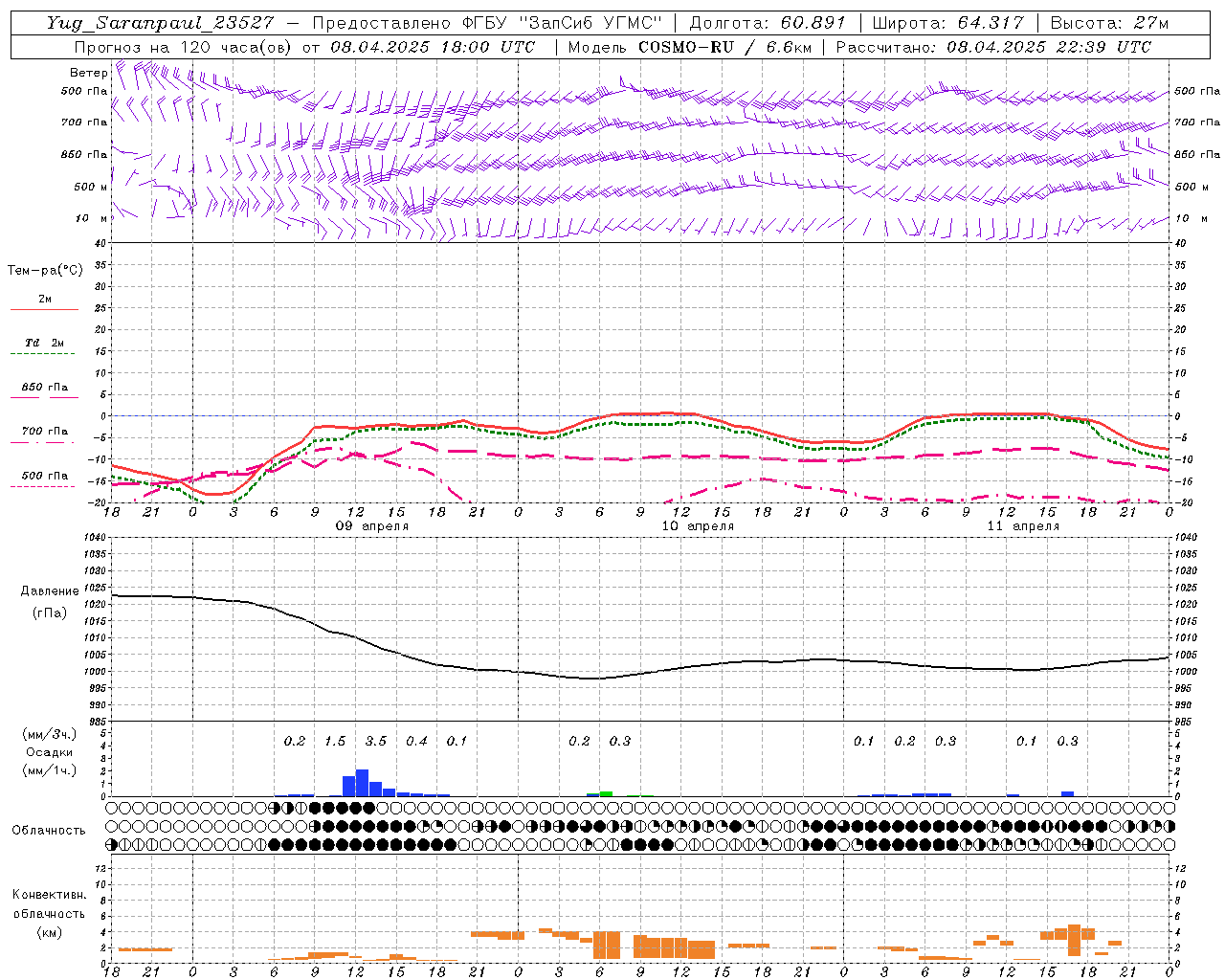
Task: Click the 1.5 precipitation amount value
Action: tap(335, 741)
